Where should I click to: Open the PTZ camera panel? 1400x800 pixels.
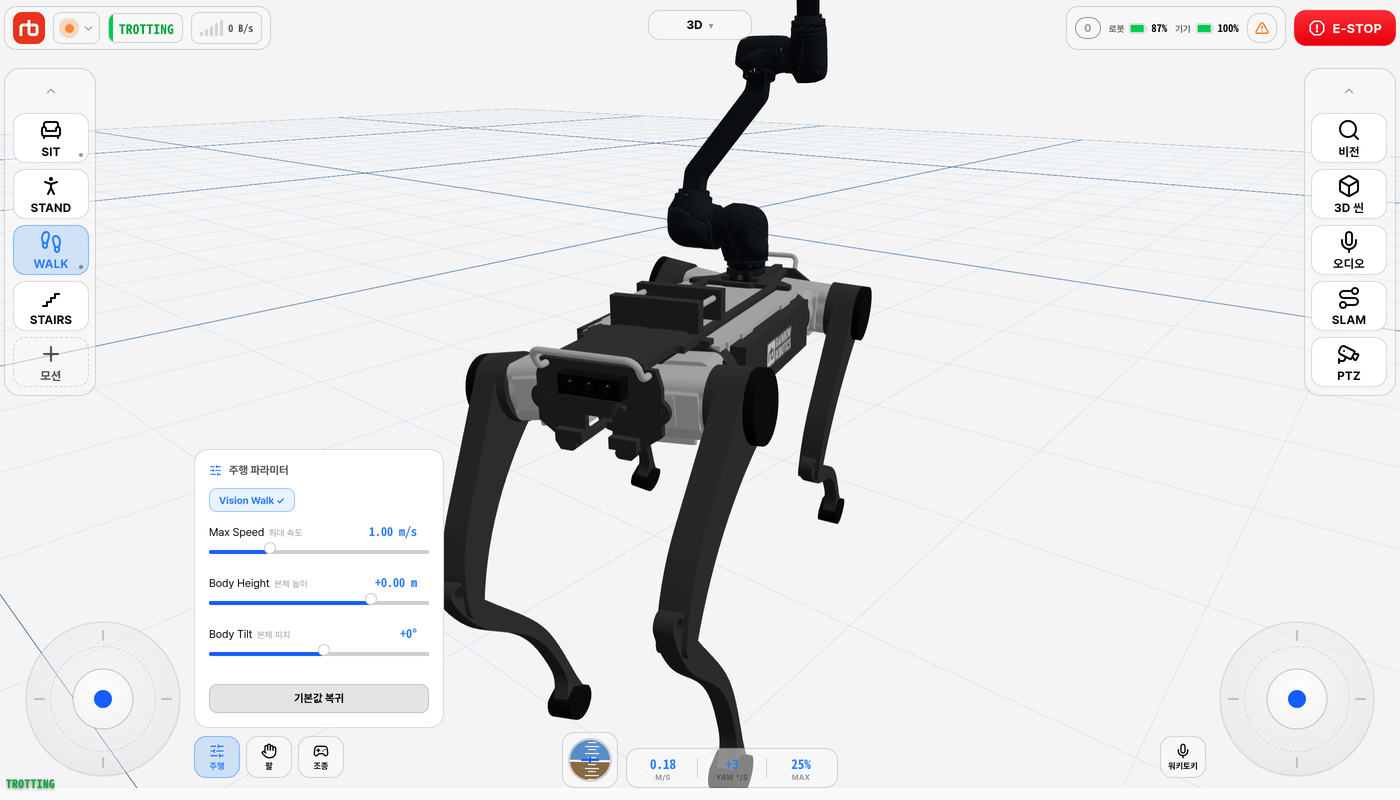pos(1349,362)
